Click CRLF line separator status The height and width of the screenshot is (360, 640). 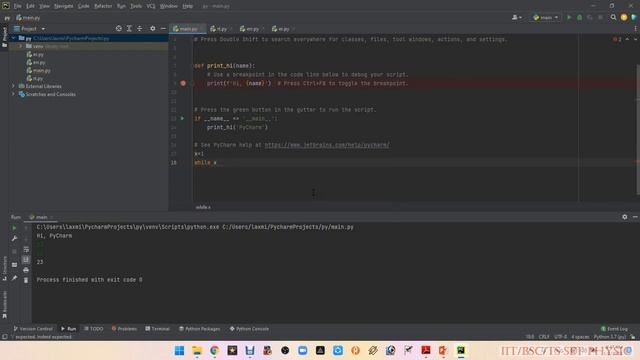[x=544, y=337]
